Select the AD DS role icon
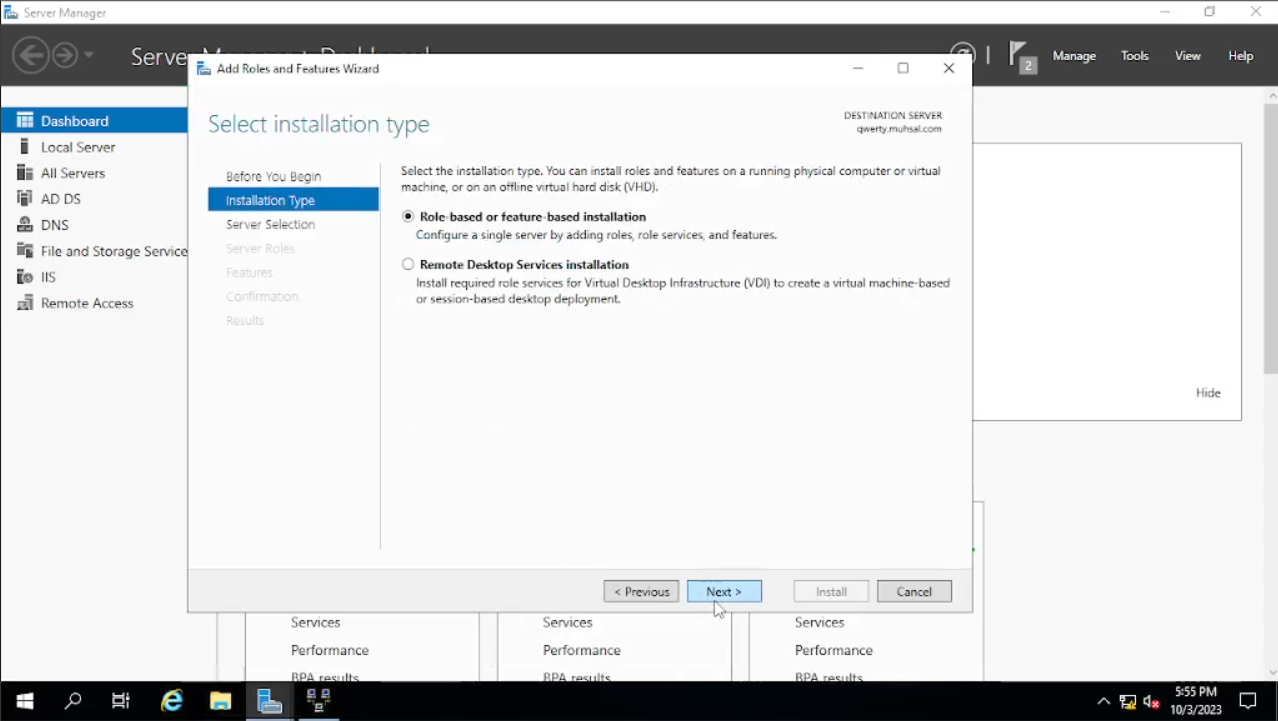 coord(25,199)
